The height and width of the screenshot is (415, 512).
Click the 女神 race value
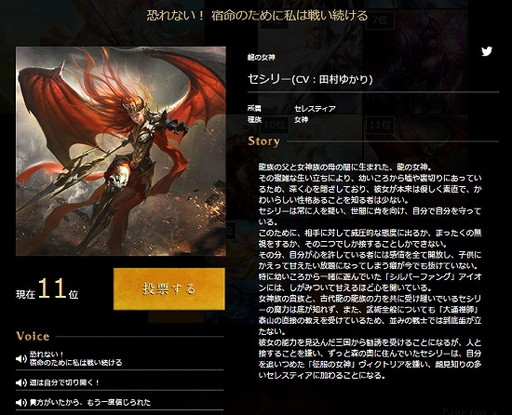[301, 120]
